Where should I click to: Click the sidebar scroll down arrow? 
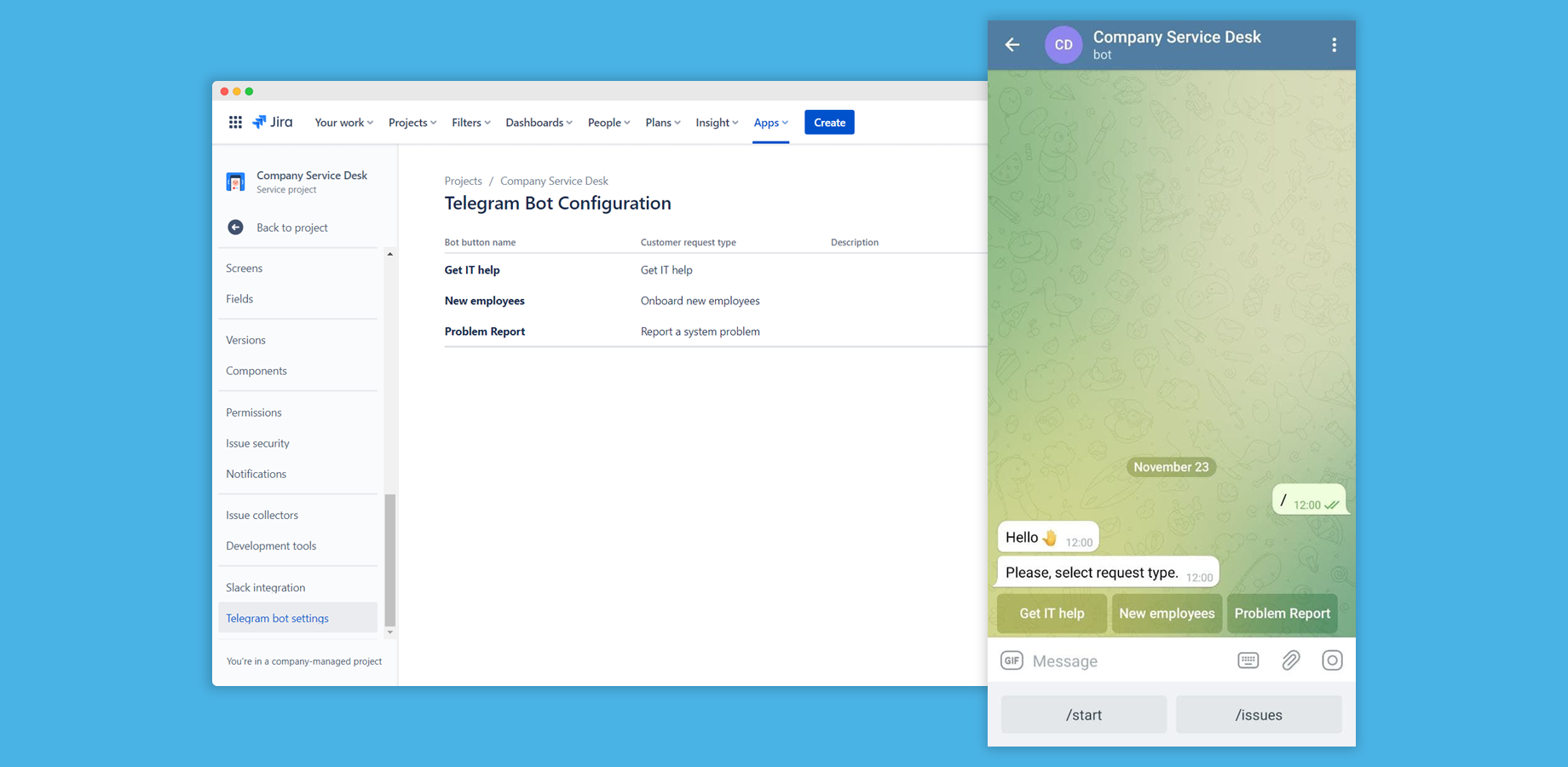(x=390, y=632)
